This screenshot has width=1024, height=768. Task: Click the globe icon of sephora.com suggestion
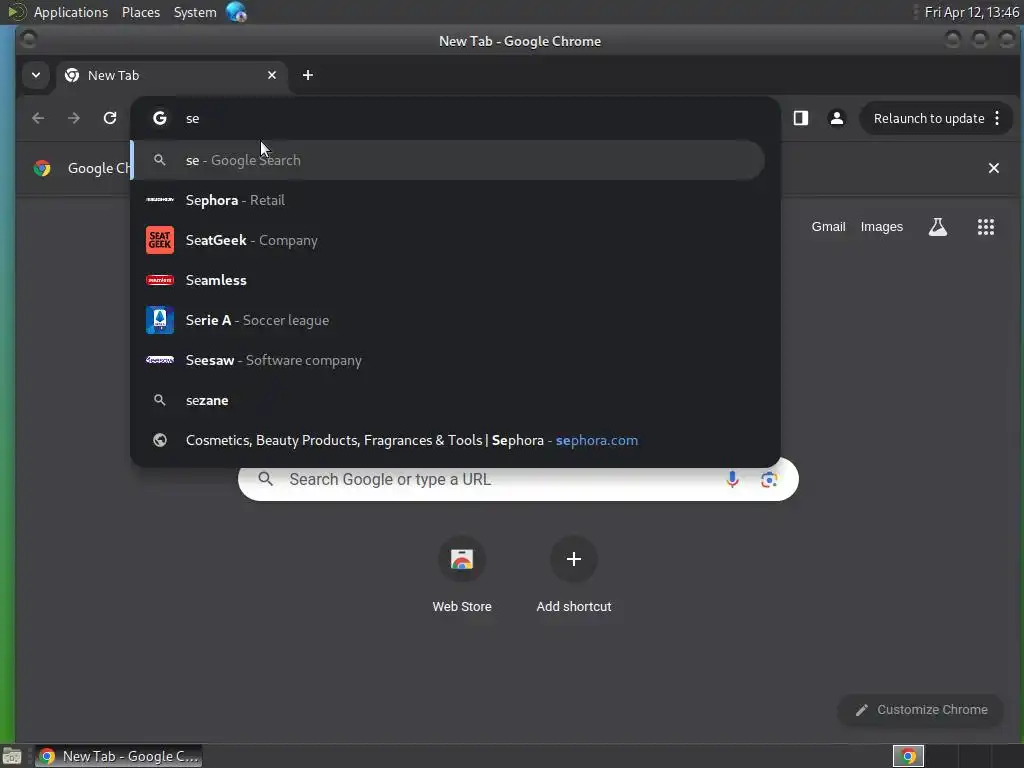pos(160,440)
